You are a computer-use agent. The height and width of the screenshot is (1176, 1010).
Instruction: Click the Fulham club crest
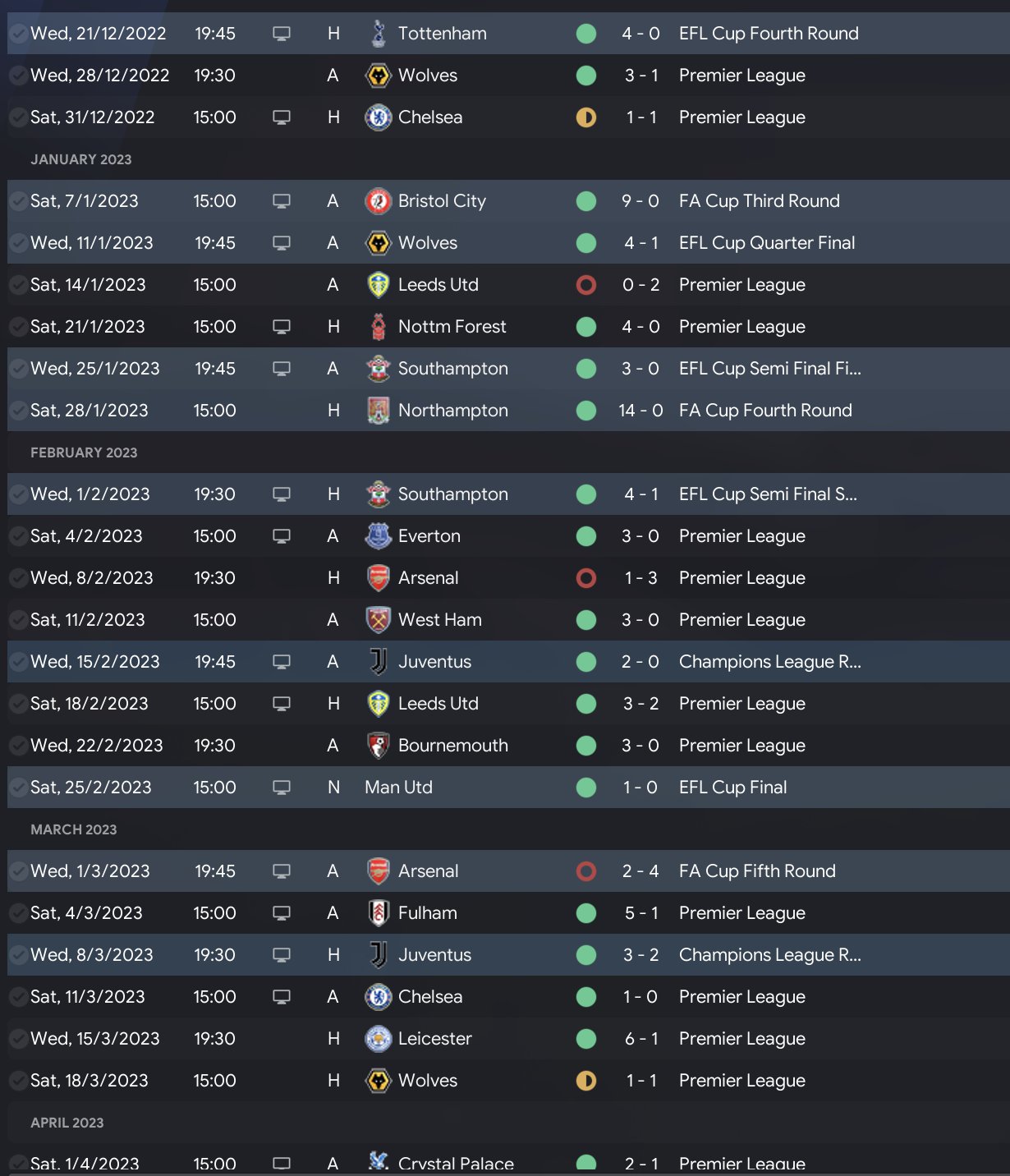coord(378,913)
